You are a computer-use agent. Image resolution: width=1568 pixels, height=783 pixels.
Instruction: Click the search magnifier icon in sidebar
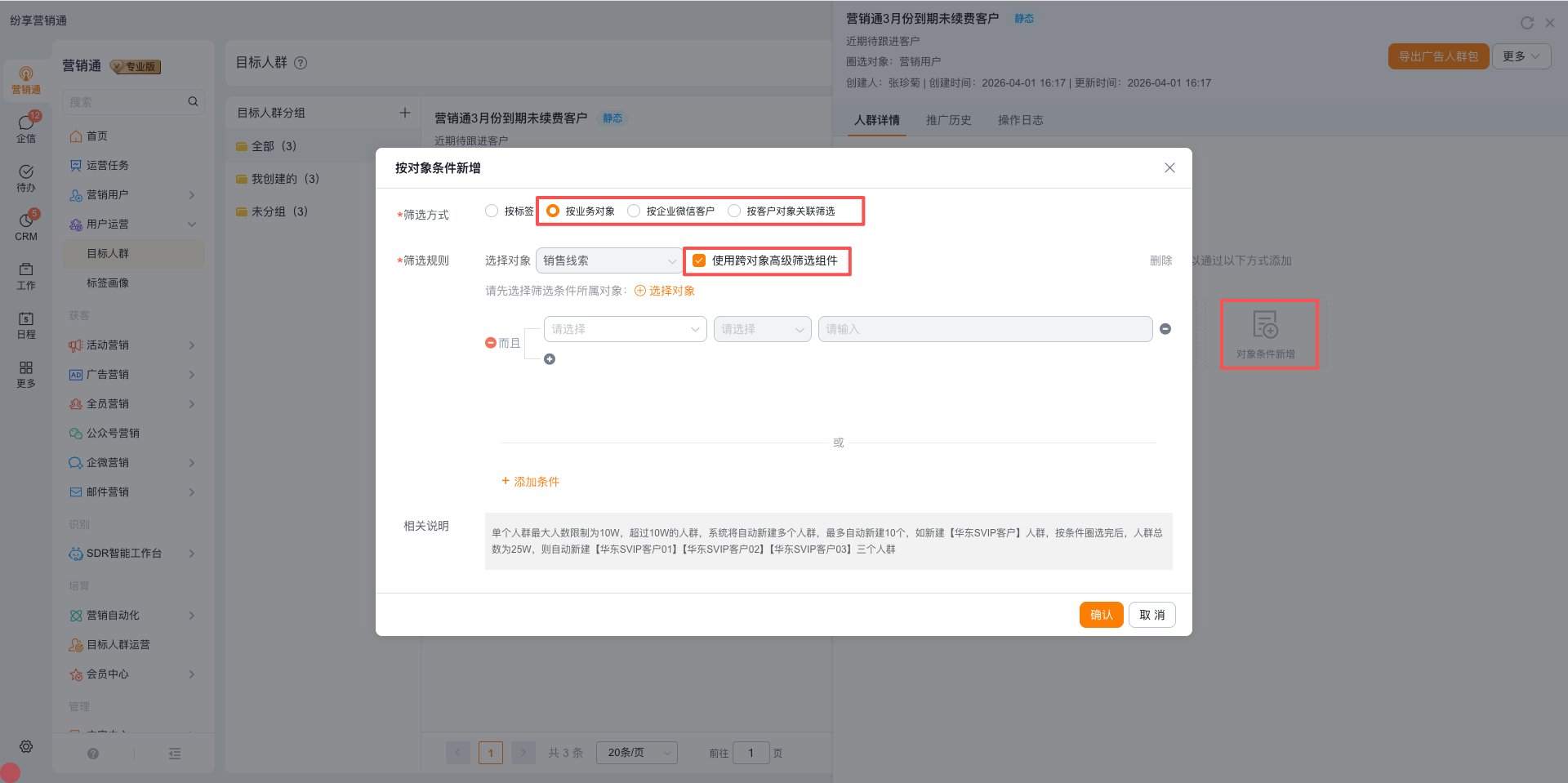[x=193, y=102]
